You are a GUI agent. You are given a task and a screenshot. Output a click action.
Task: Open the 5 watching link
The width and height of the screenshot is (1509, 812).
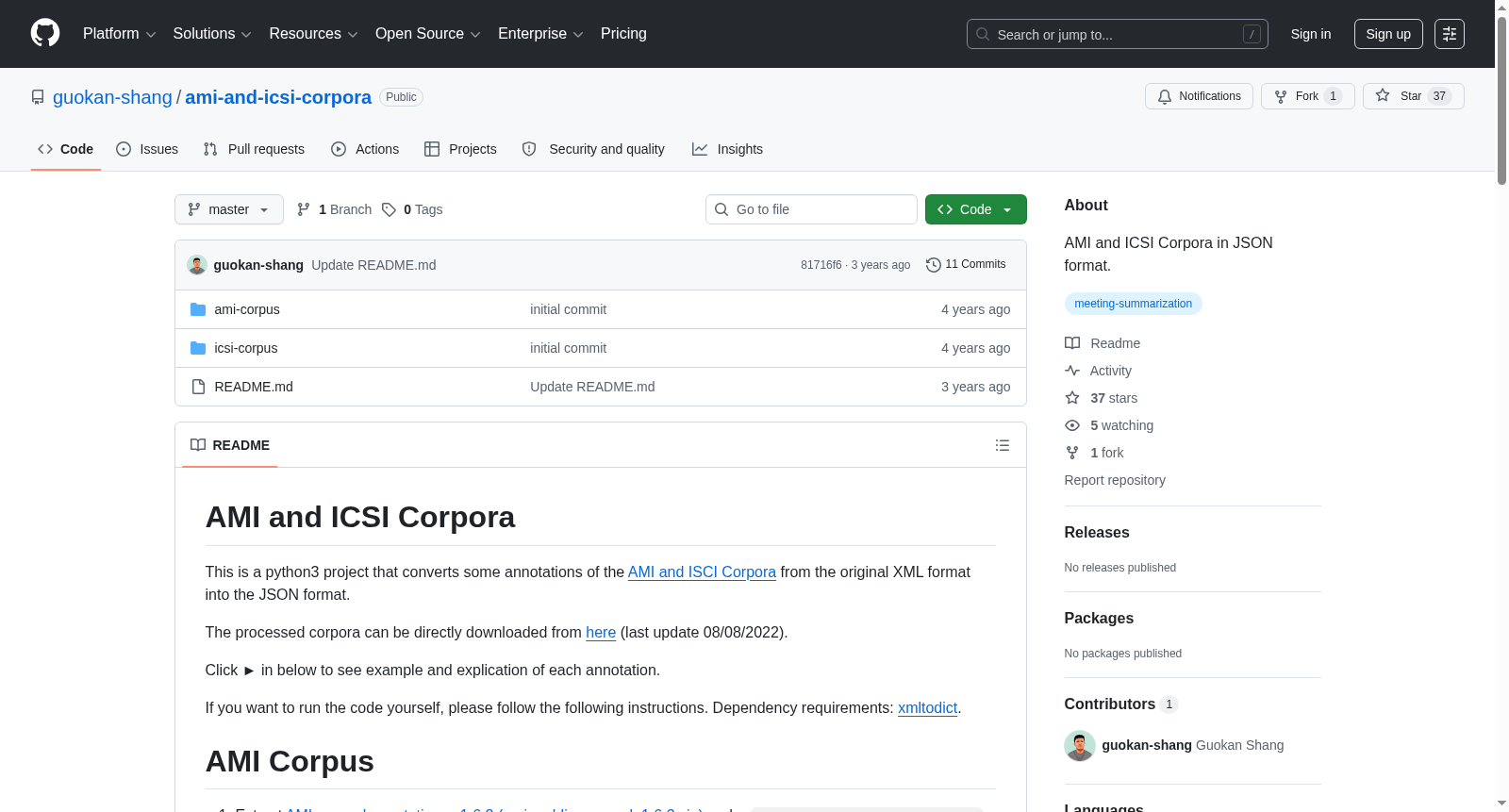(x=1121, y=425)
